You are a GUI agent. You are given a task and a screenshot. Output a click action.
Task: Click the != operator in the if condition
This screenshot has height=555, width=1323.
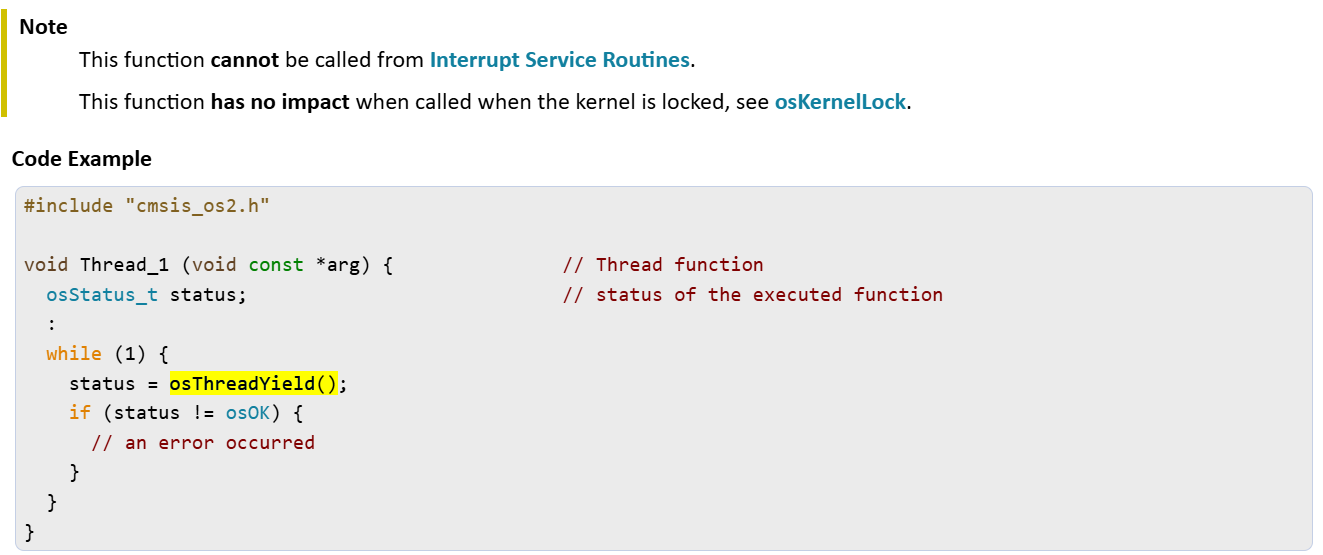pos(198,412)
